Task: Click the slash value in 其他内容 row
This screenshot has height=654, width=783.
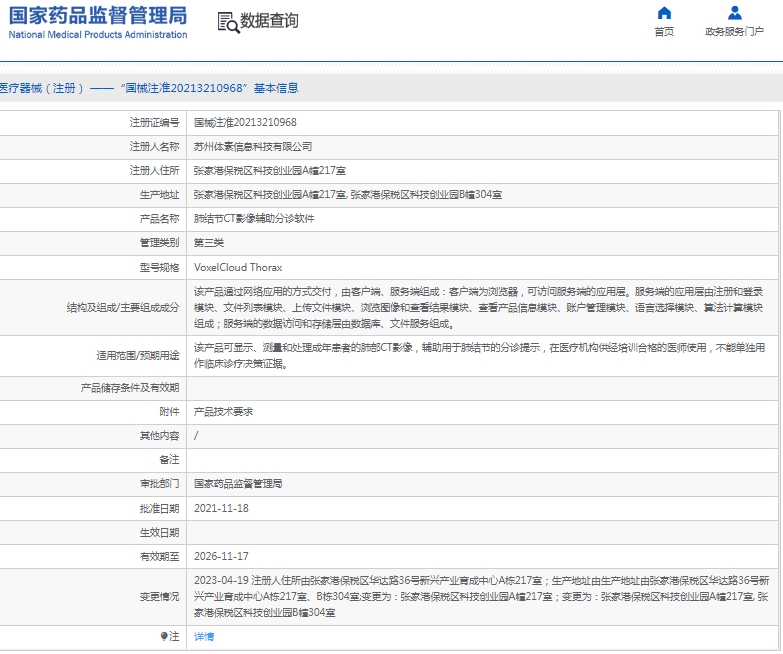Action: (x=196, y=435)
